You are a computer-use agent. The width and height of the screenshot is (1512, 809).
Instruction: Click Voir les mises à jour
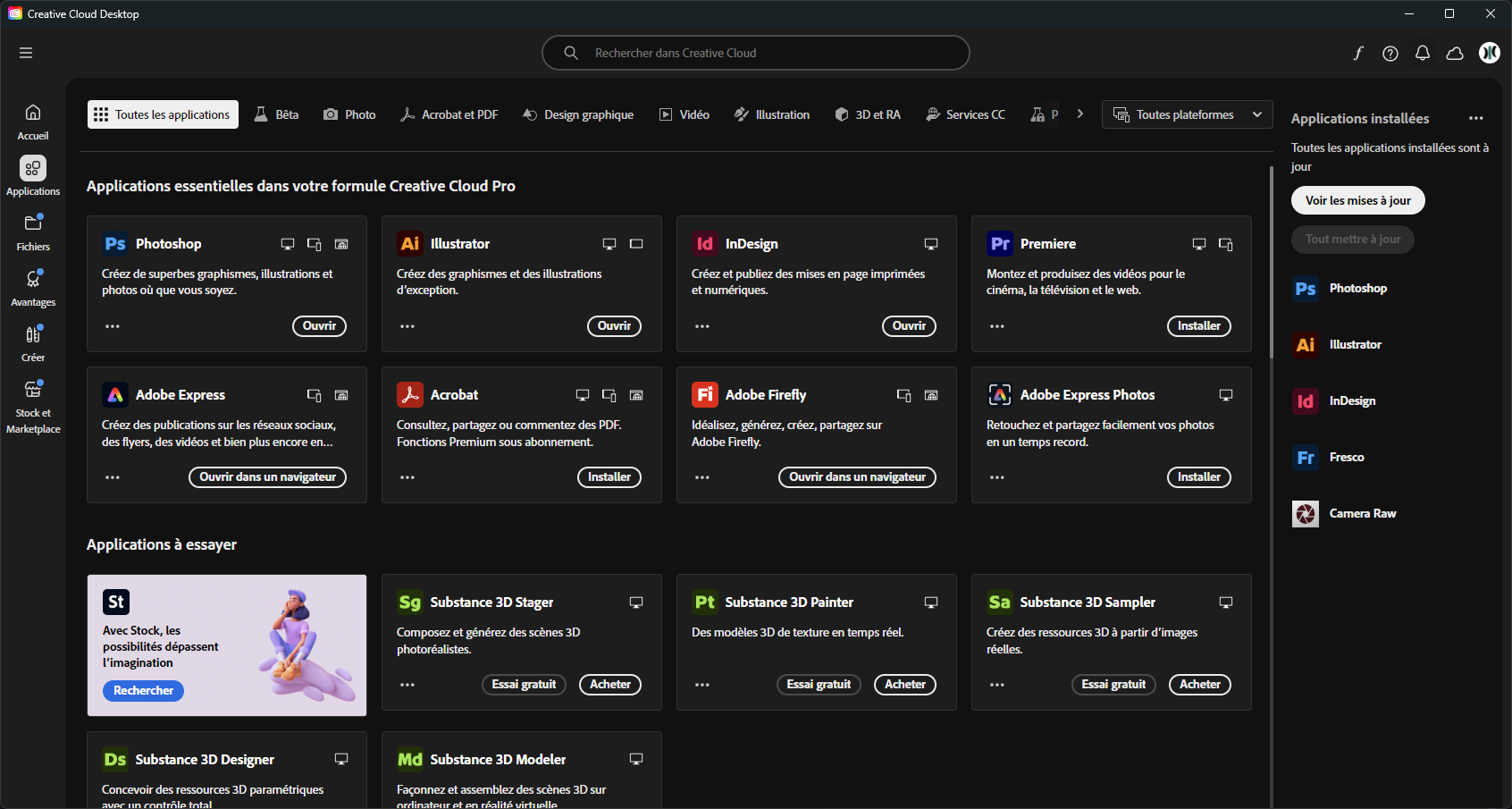point(1358,200)
